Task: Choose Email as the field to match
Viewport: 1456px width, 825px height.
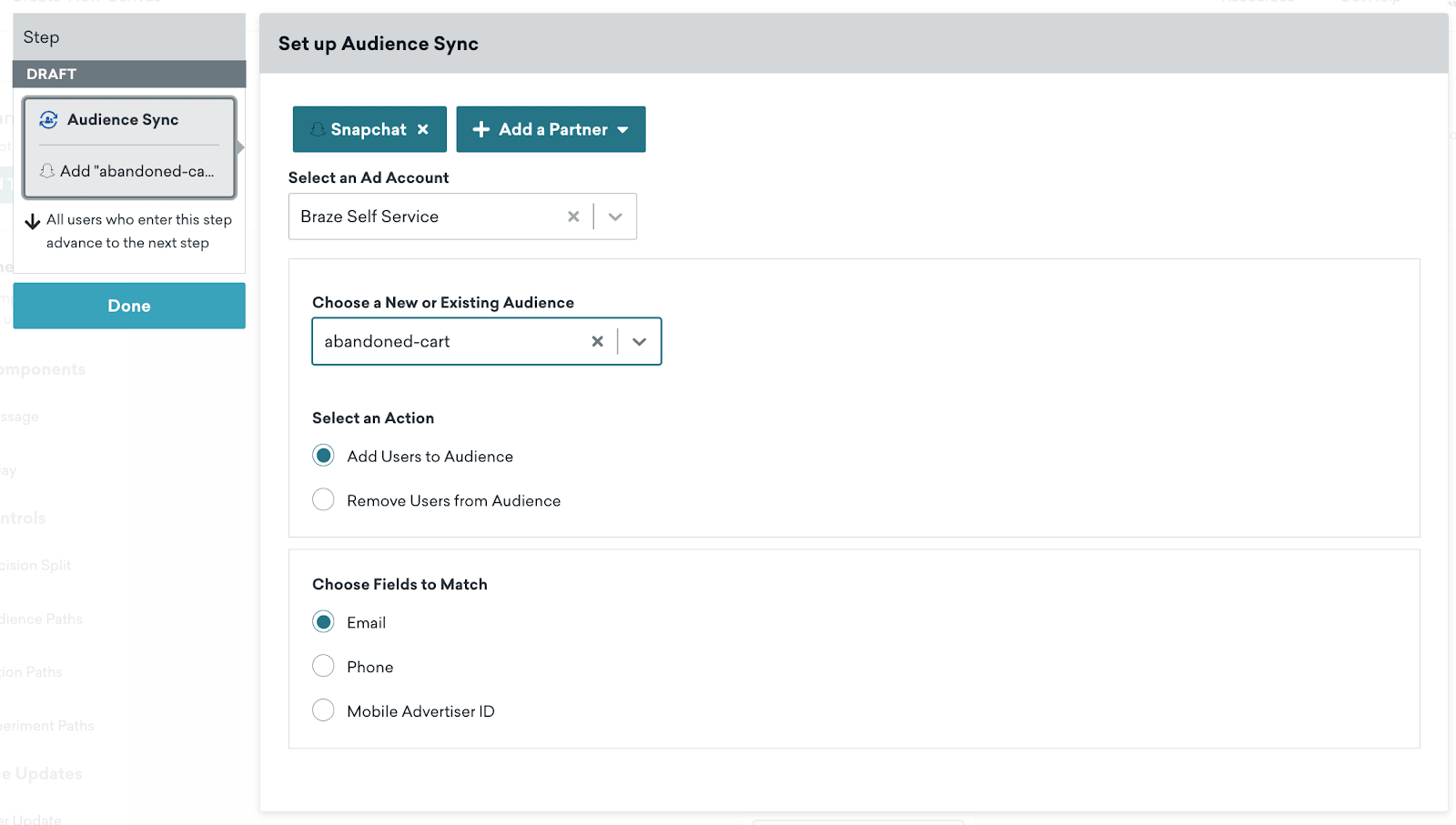Action: tap(323, 622)
